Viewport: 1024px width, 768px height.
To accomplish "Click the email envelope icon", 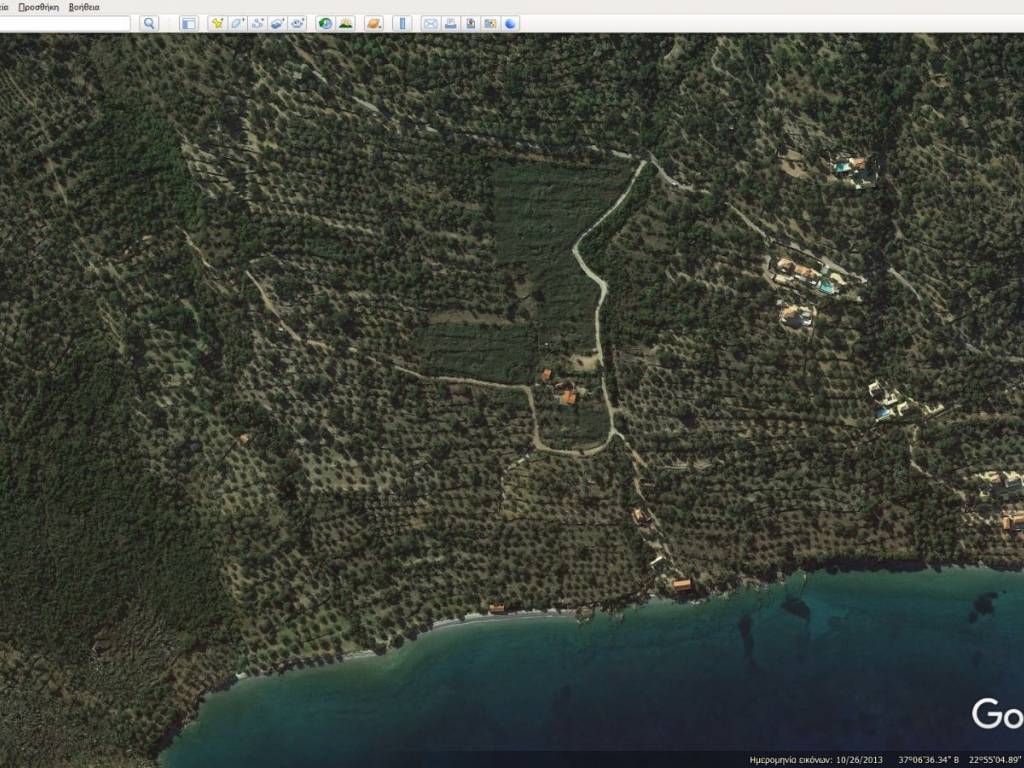I will pos(430,23).
